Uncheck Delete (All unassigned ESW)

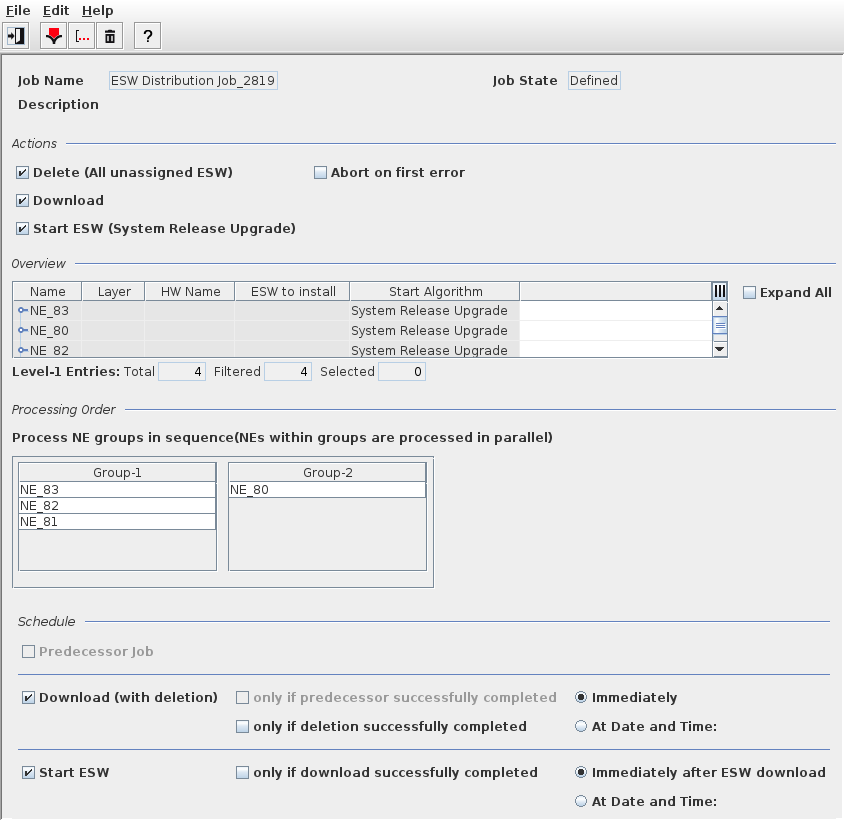point(23,173)
